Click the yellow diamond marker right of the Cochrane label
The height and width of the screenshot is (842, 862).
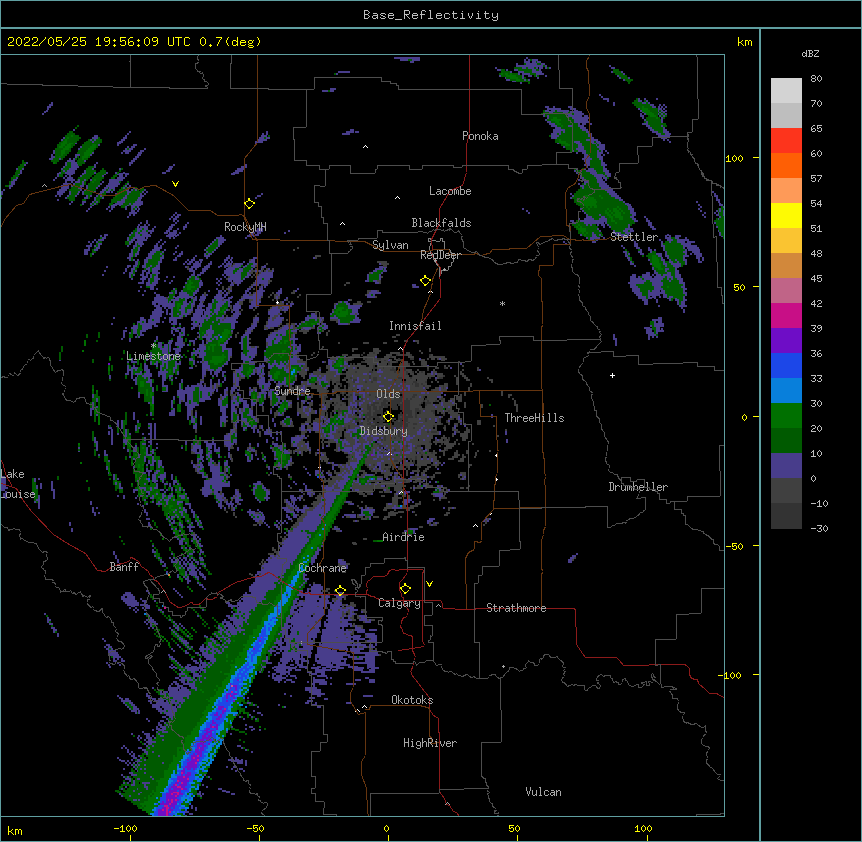click(340, 590)
